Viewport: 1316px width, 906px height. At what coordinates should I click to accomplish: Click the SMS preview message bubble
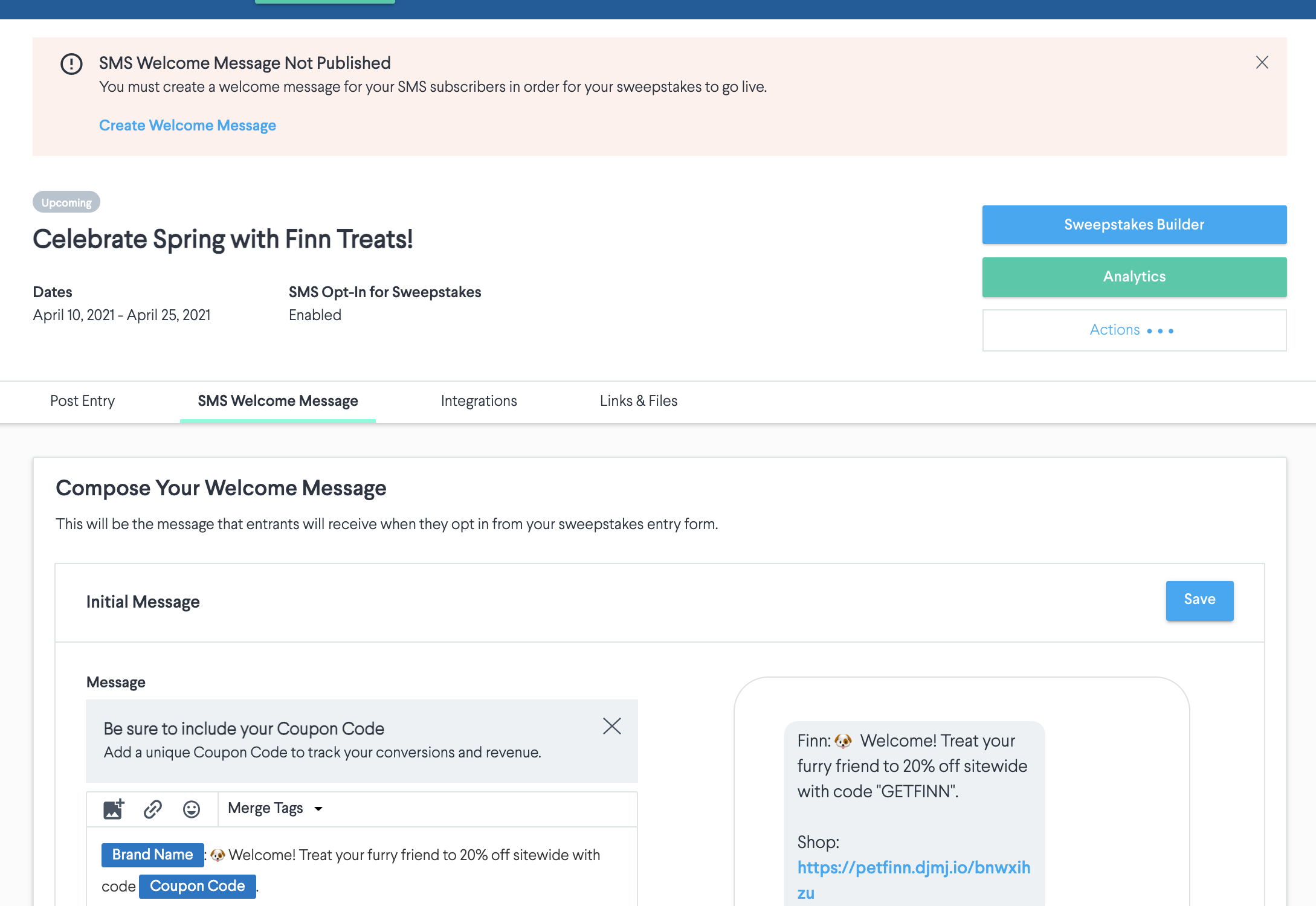914,814
